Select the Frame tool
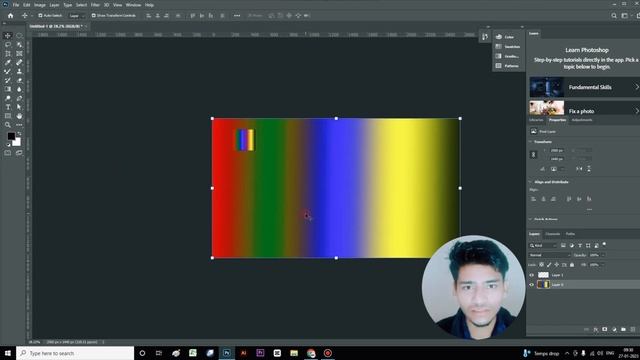This screenshot has width=640, height=360. tap(19, 54)
